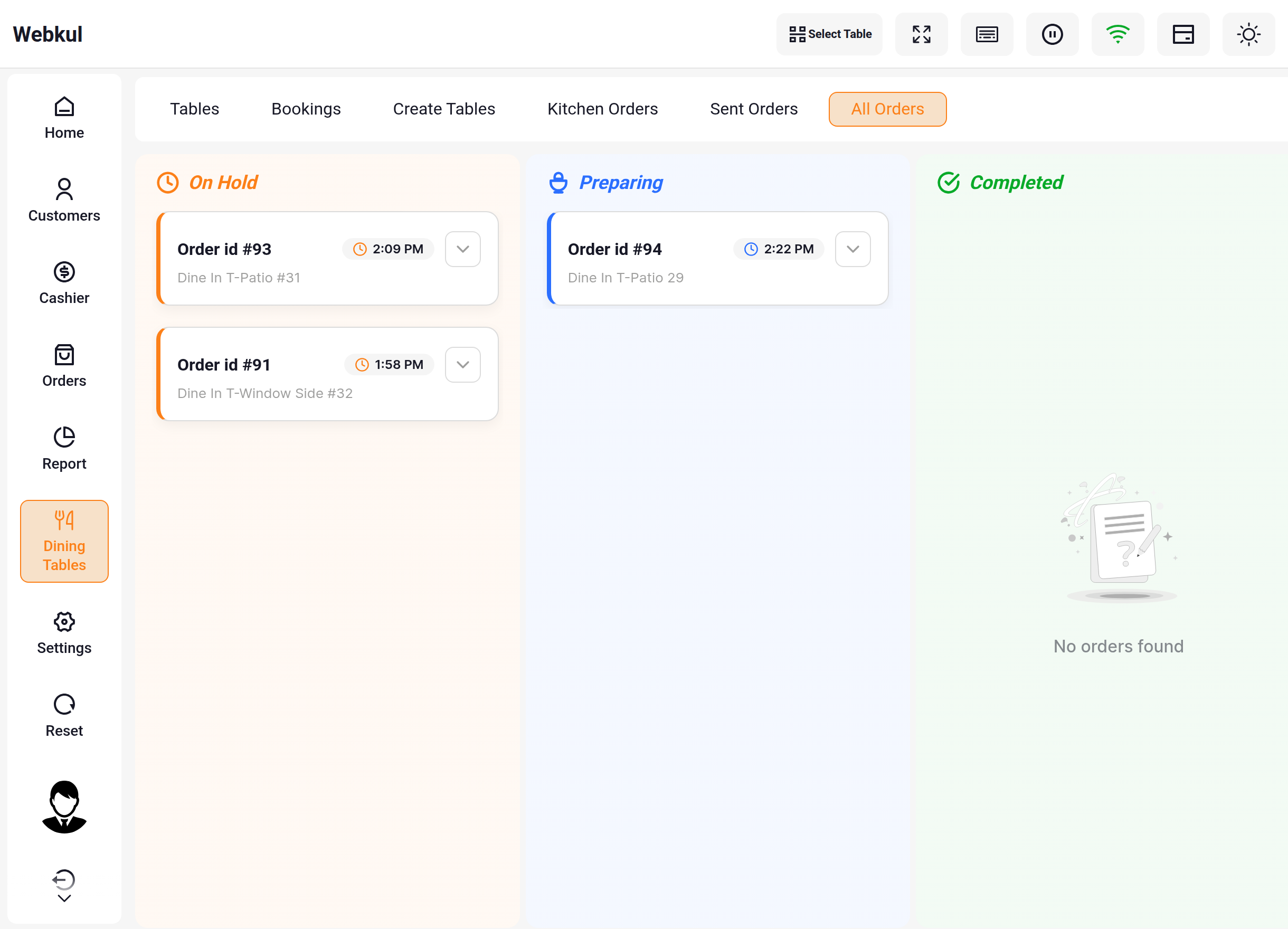
Task: Click the pause/hold icon in header
Action: (x=1053, y=34)
